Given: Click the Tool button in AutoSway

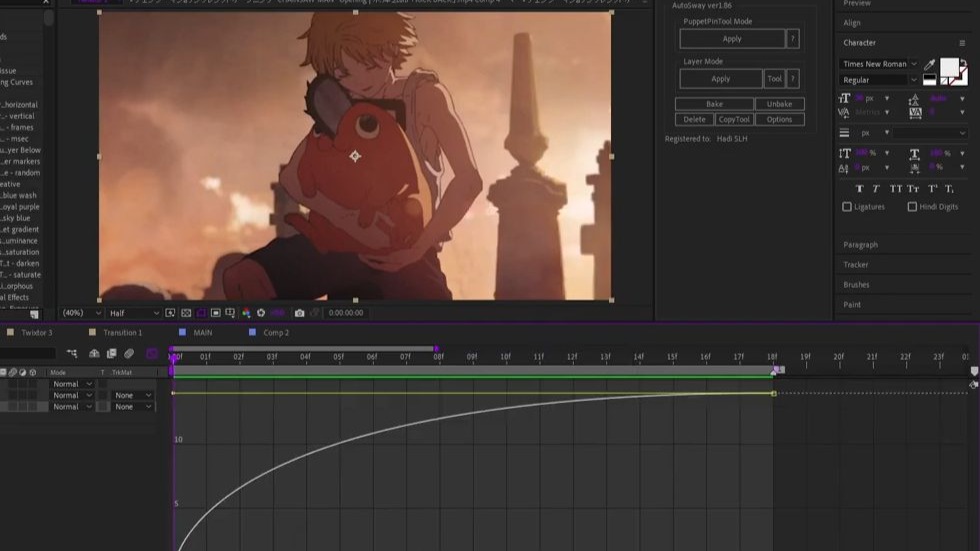Looking at the screenshot, I should pos(774,79).
